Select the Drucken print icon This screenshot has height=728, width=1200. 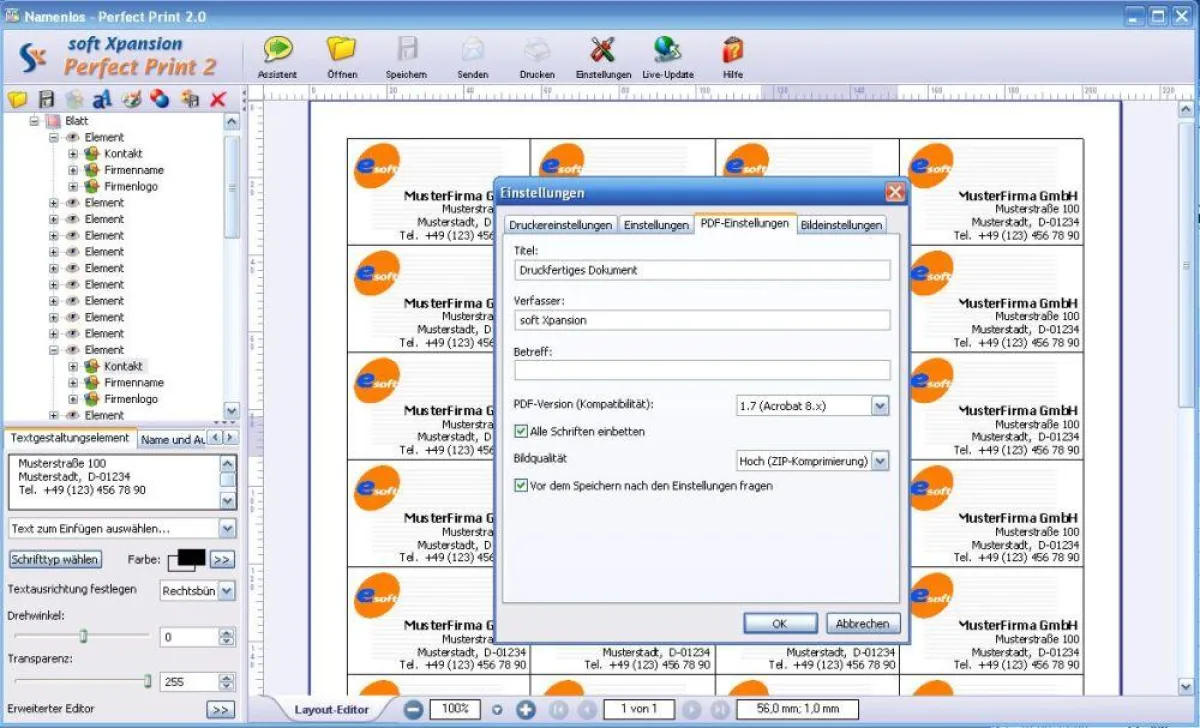[x=536, y=50]
